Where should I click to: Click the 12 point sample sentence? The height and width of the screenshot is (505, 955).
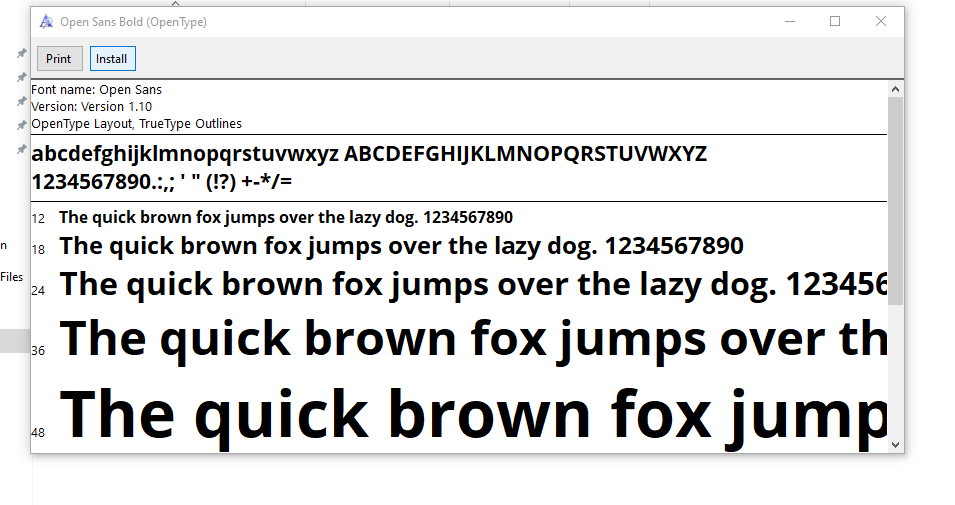[x=286, y=217]
